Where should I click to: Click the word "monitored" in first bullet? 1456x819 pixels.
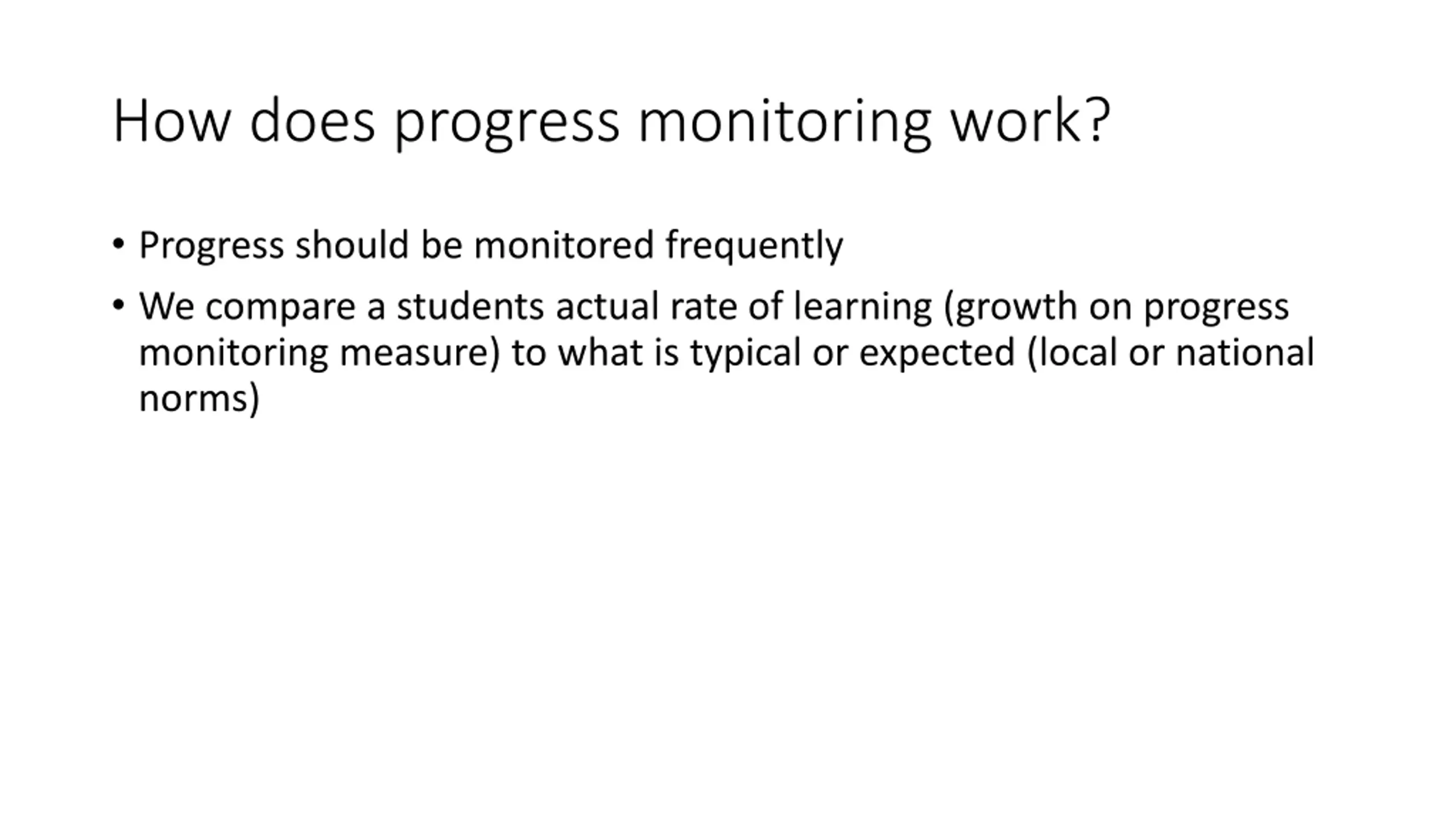(x=564, y=246)
